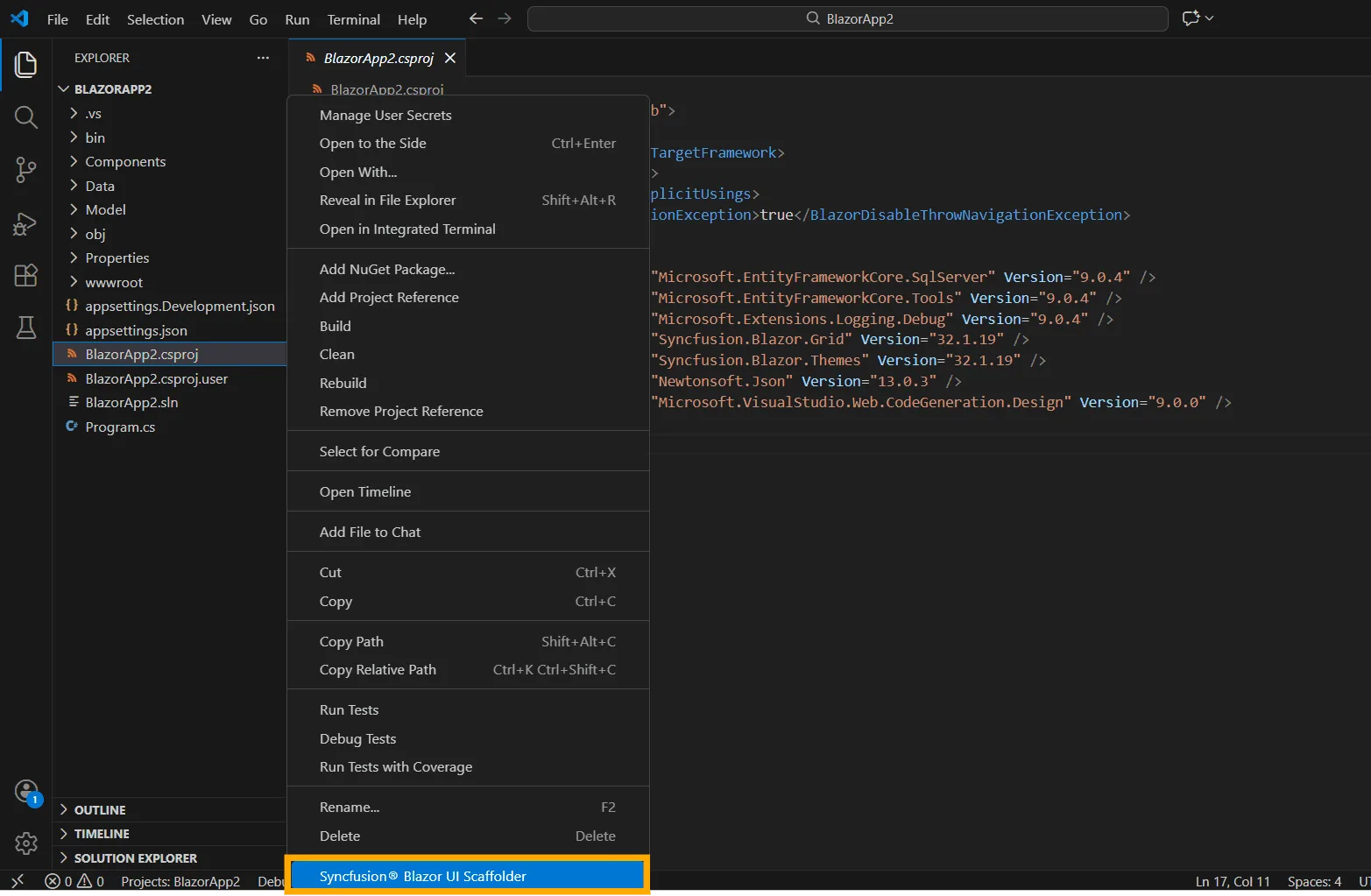
Task: Launch the Syncfusion Blazor UI Scaffolder
Action: [423, 875]
